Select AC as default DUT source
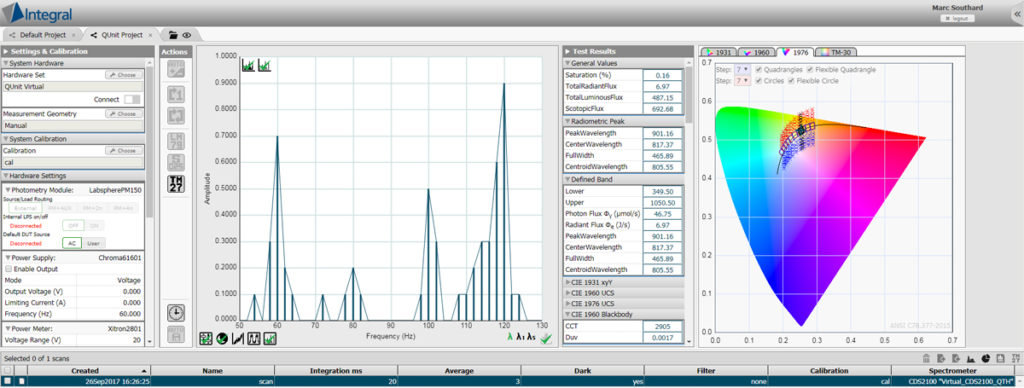 point(72,243)
